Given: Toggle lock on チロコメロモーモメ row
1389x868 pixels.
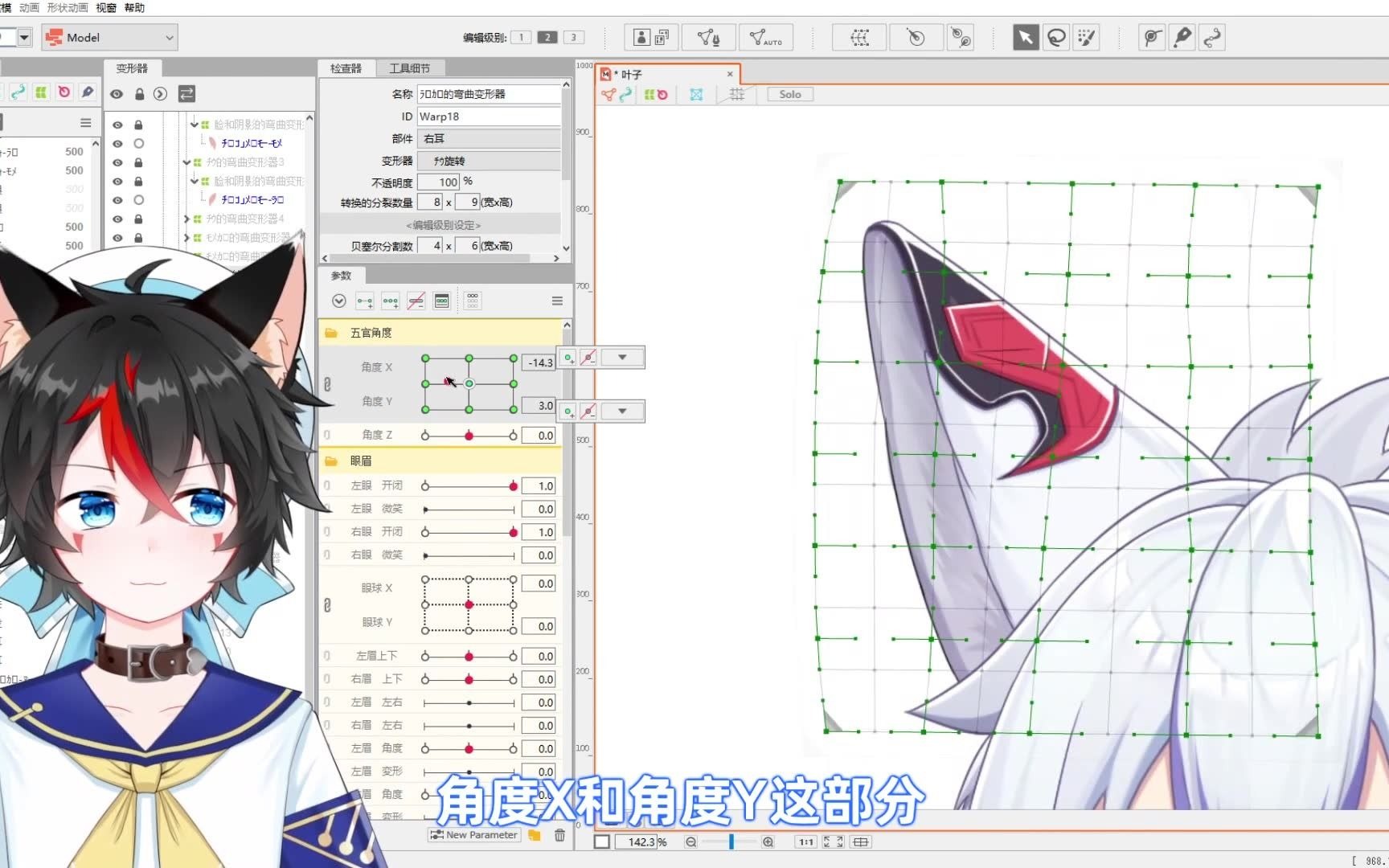Looking at the screenshot, I should click(x=138, y=144).
